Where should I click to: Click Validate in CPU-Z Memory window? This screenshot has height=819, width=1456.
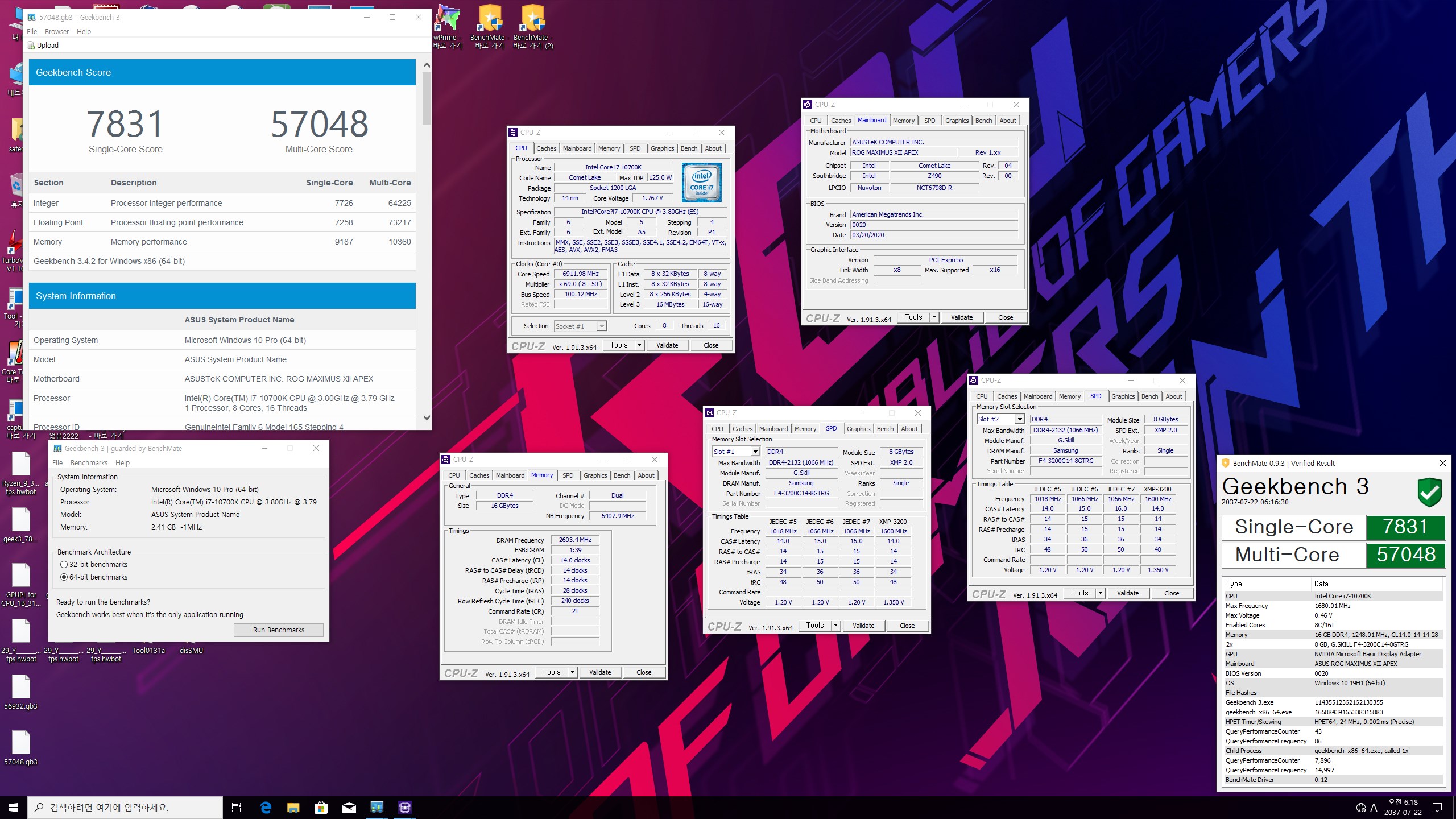coord(600,672)
